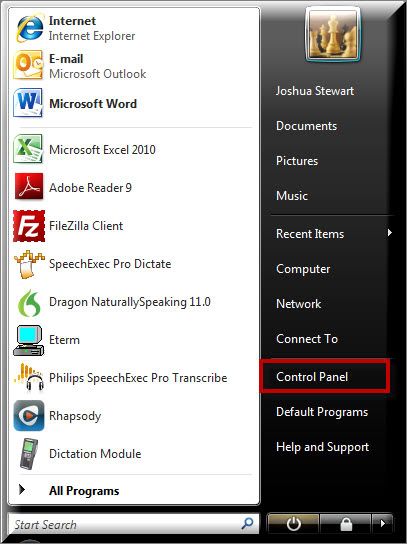Launch Rhapsody player icon

[x=29, y=416]
